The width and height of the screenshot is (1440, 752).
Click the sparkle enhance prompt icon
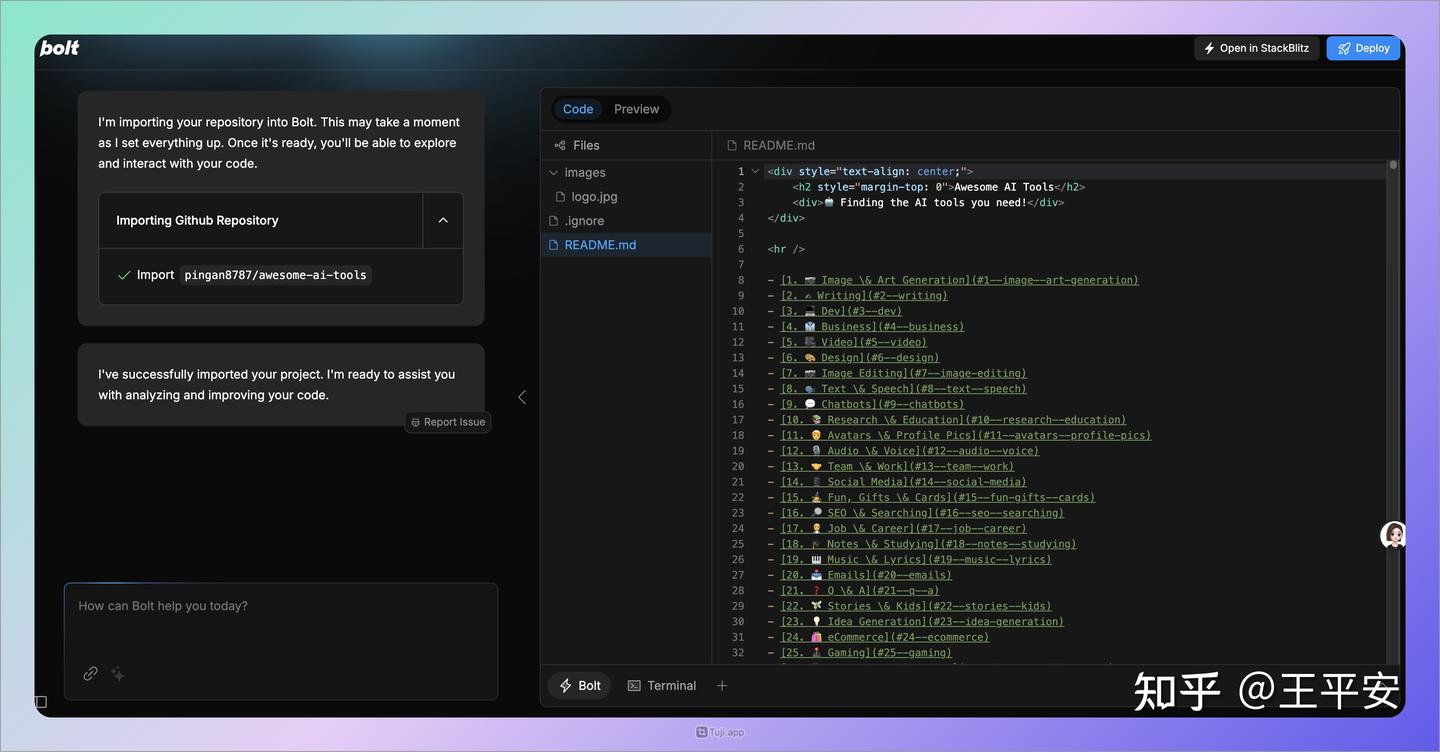(x=118, y=674)
